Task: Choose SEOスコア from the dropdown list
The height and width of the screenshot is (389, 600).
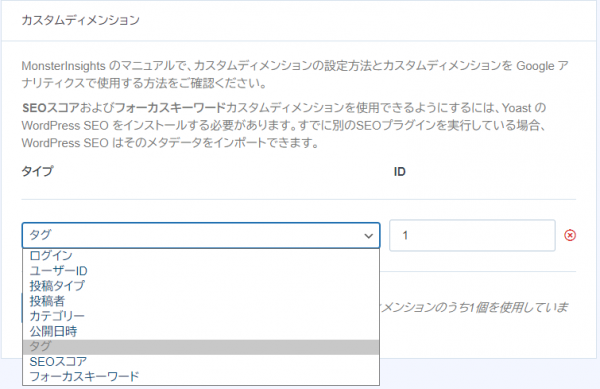Action: (201, 361)
